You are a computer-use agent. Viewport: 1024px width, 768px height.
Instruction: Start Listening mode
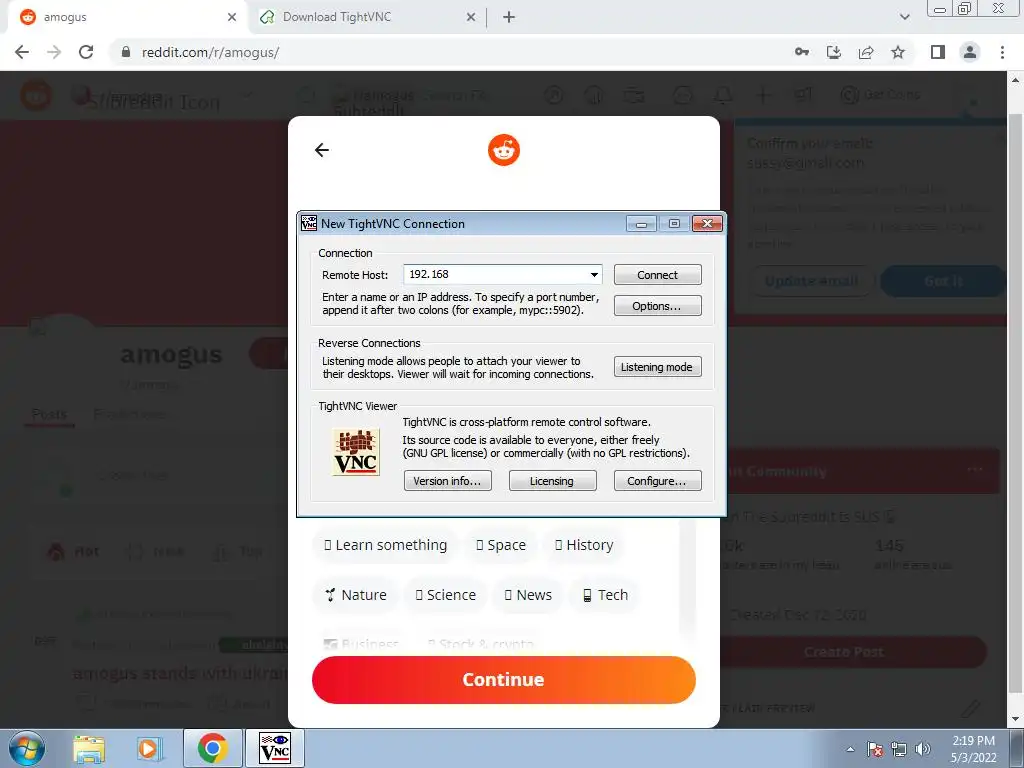pos(658,367)
